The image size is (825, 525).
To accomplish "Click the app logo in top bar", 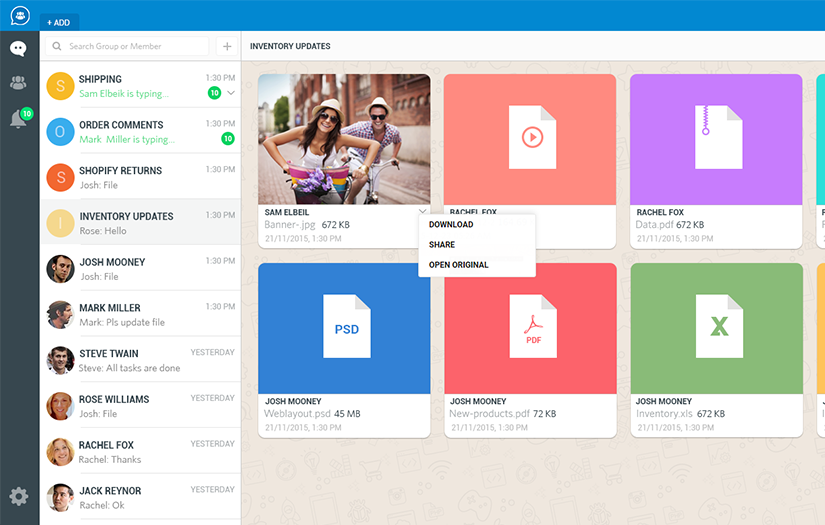I will [x=20, y=15].
